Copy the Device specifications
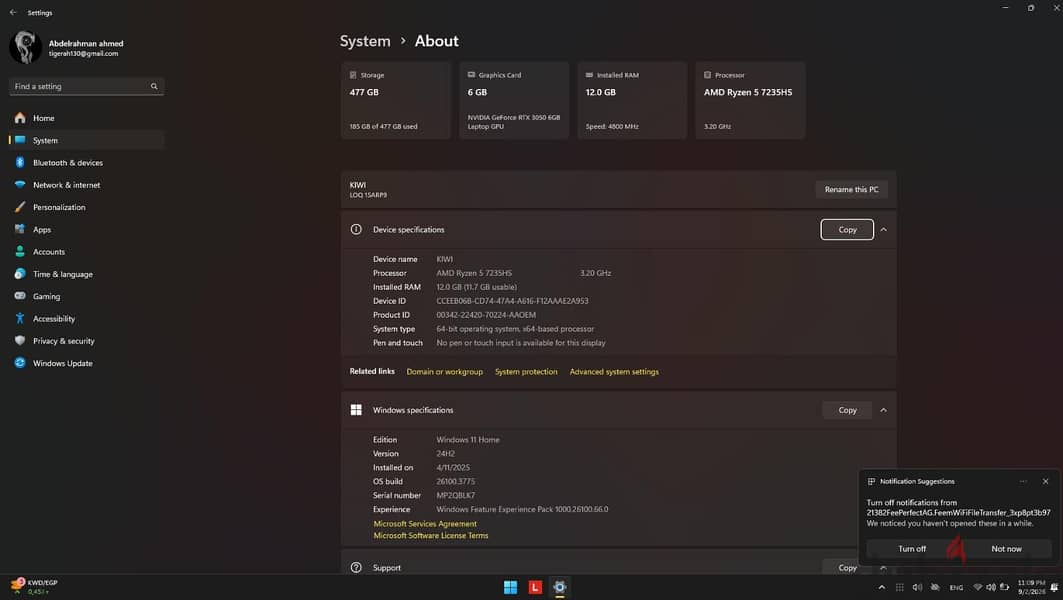The image size is (1063, 600). [x=847, y=230]
